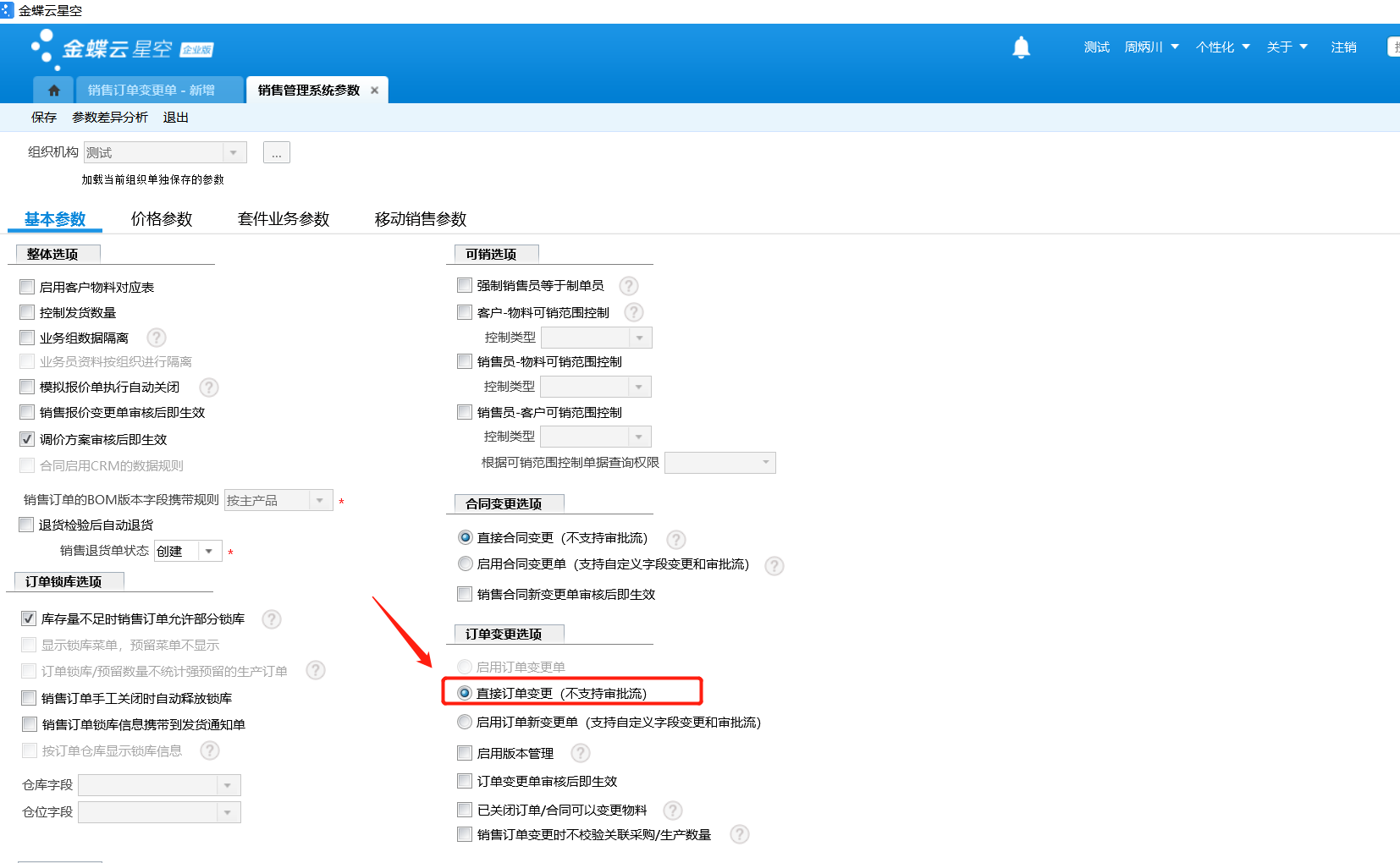Select 直接合同变更 radio option

click(466, 537)
